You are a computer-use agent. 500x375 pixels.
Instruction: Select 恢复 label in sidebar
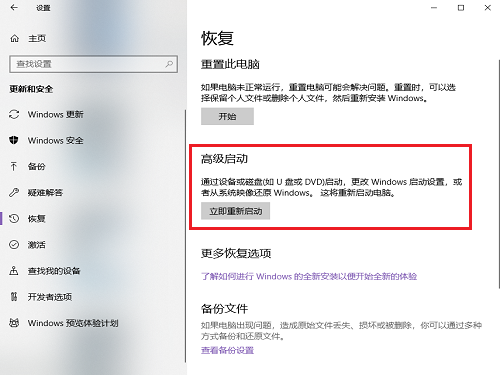37,219
